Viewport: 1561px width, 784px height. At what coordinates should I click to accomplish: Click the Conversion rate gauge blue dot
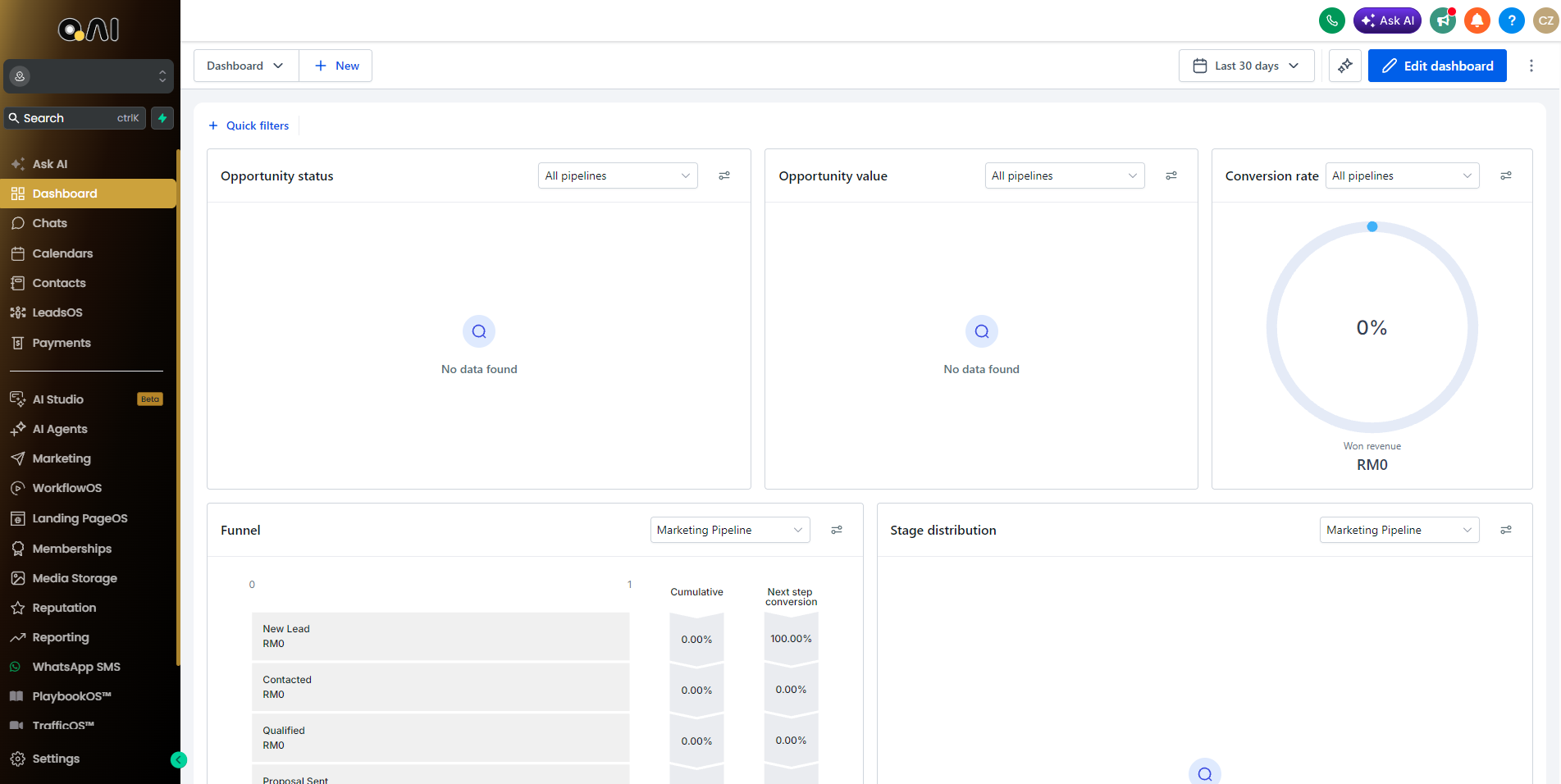tap(1372, 226)
